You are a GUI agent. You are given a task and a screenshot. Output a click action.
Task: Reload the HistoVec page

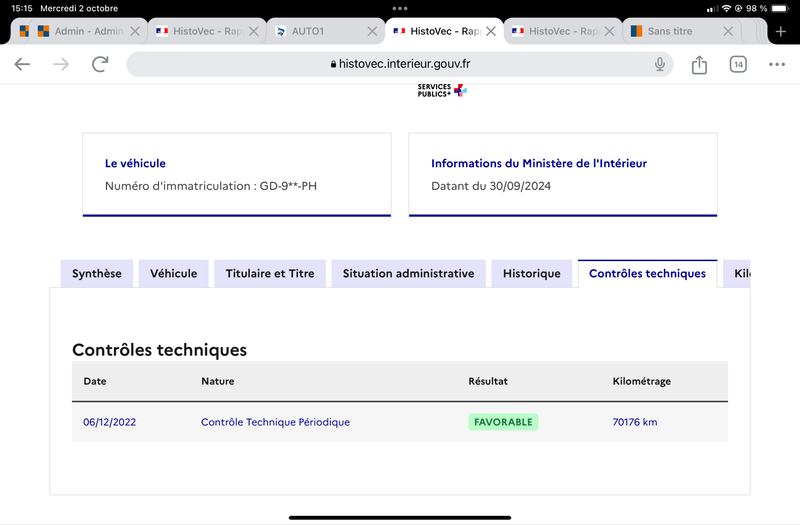(100, 64)
